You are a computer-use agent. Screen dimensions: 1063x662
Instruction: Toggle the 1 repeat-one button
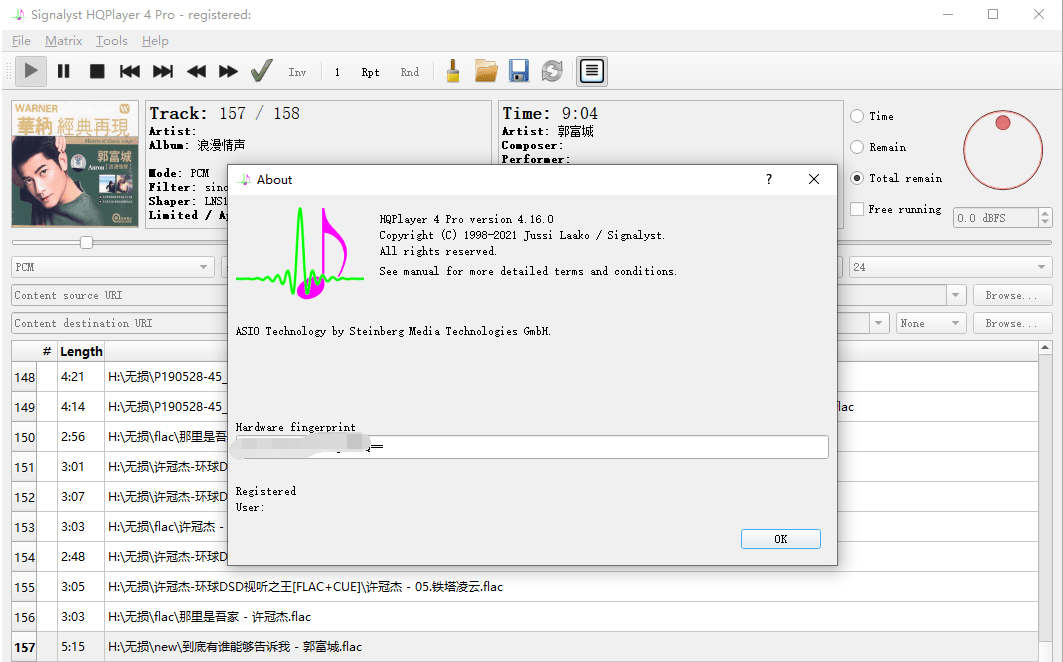[x=337, y=72]
